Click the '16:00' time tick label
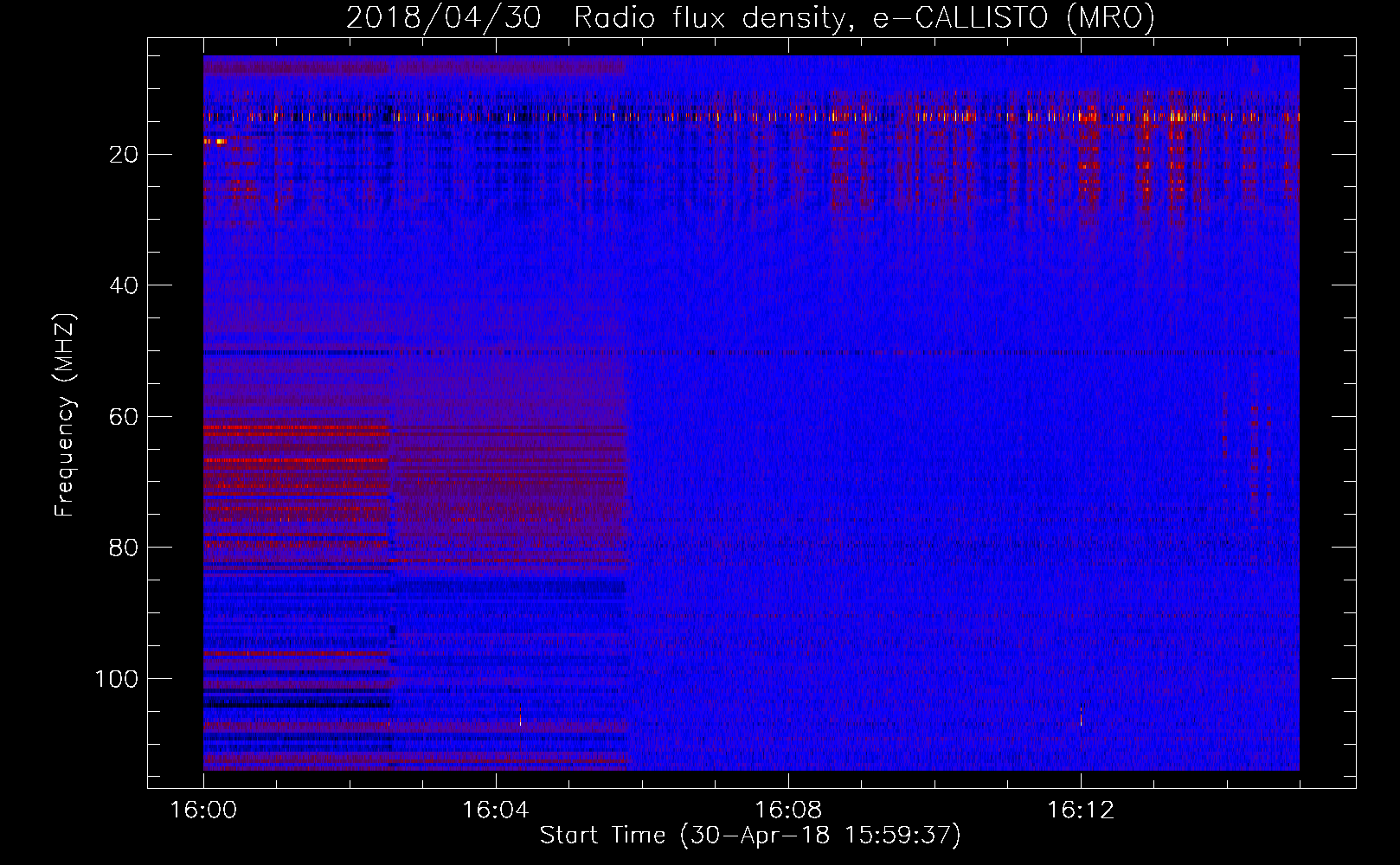The width and height of the screenshot is (1400, 865). [x=203, y=811]
